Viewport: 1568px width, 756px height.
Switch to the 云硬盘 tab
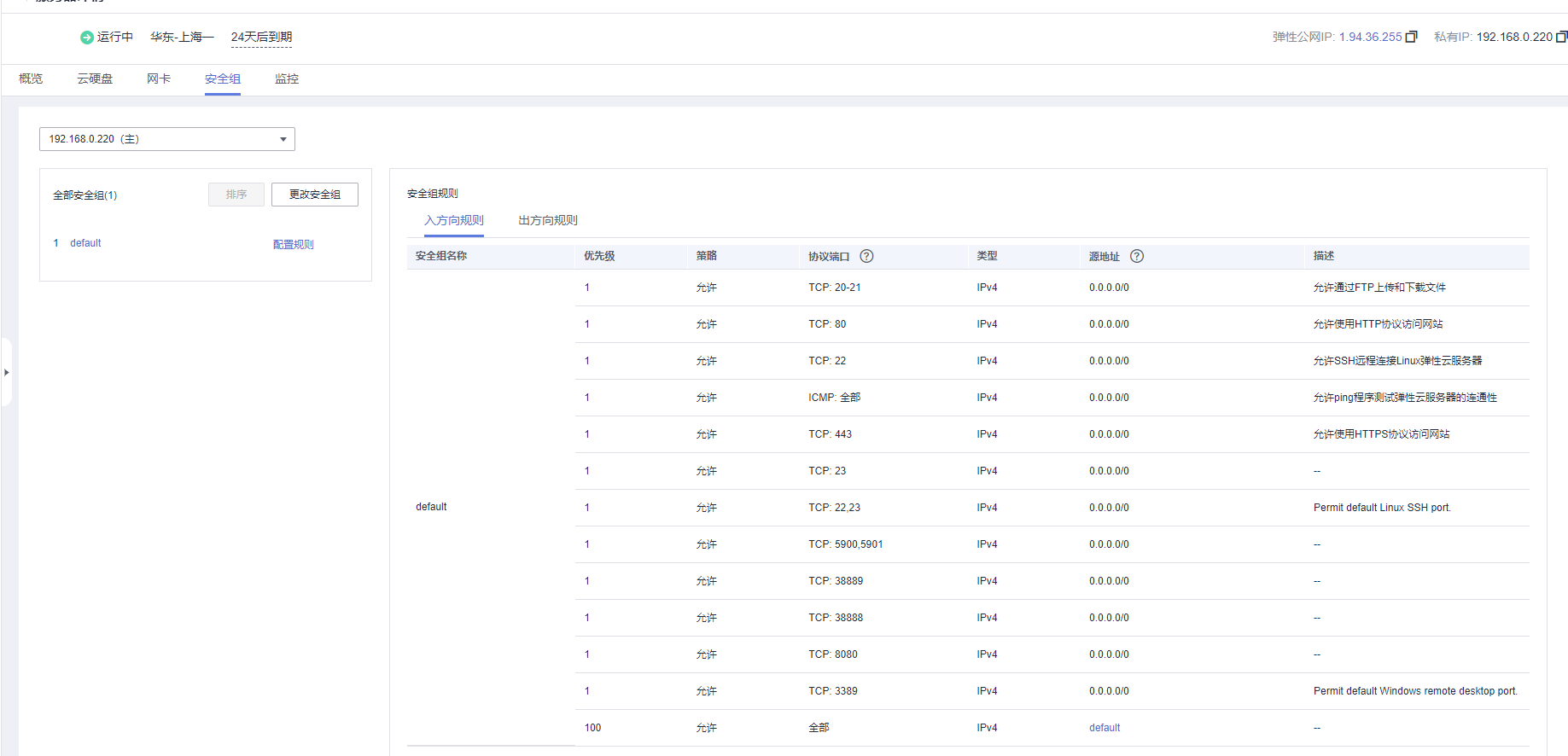pyautogui.click(x=95, y=79)
